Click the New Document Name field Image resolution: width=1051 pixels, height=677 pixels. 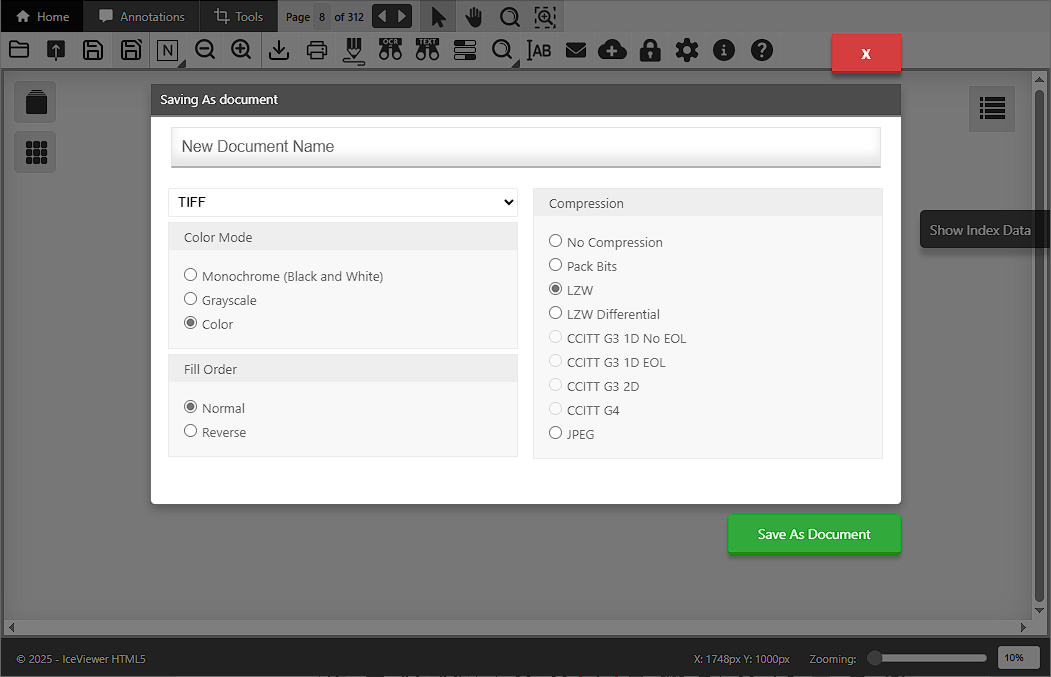point(525,146)
